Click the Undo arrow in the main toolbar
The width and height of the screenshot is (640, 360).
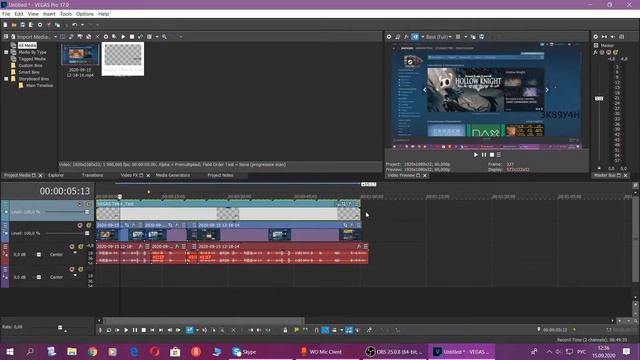click(74, 25)
